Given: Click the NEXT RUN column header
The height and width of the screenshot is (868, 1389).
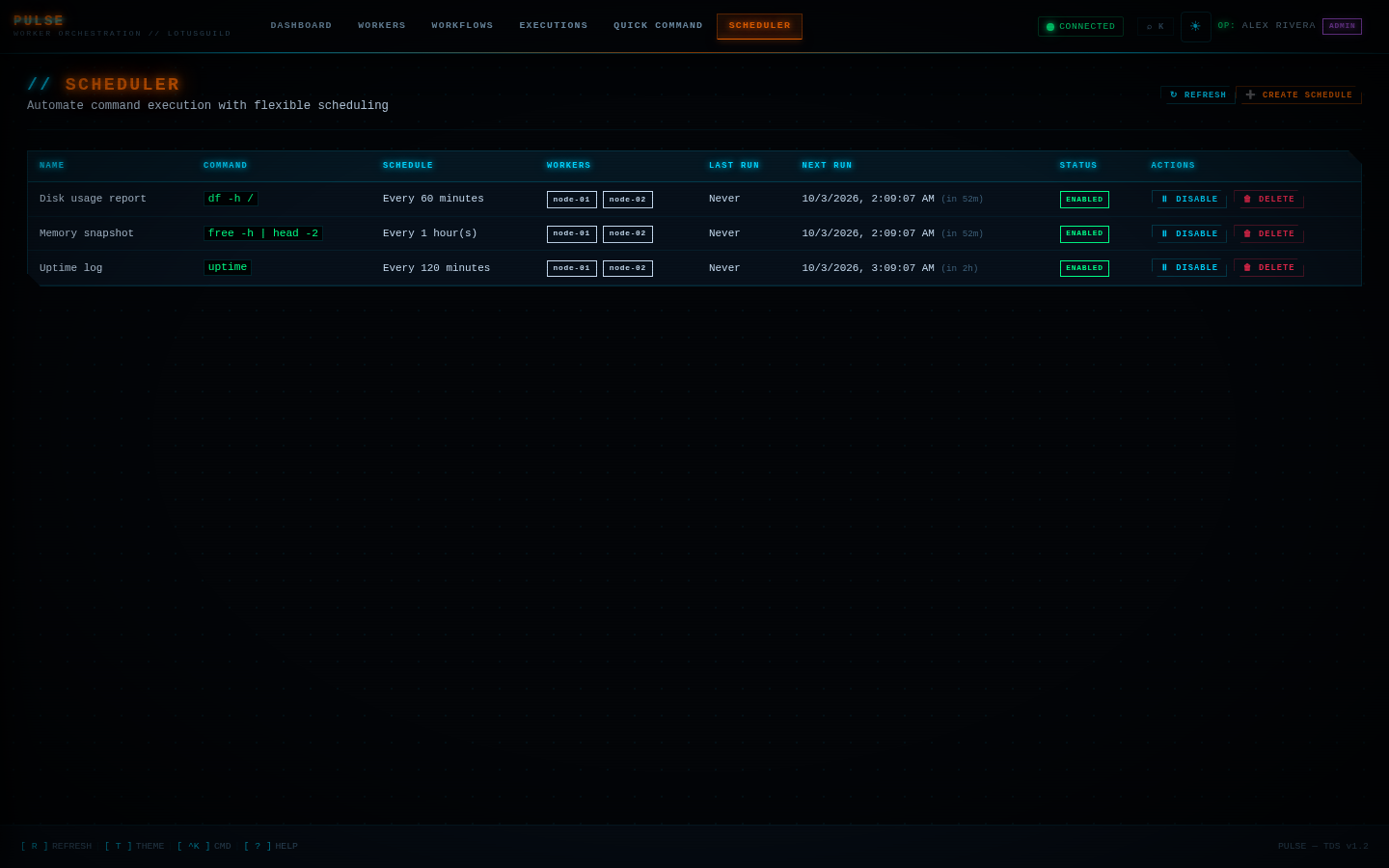Looking at the screenshot, I should click(x=828, y=166).
